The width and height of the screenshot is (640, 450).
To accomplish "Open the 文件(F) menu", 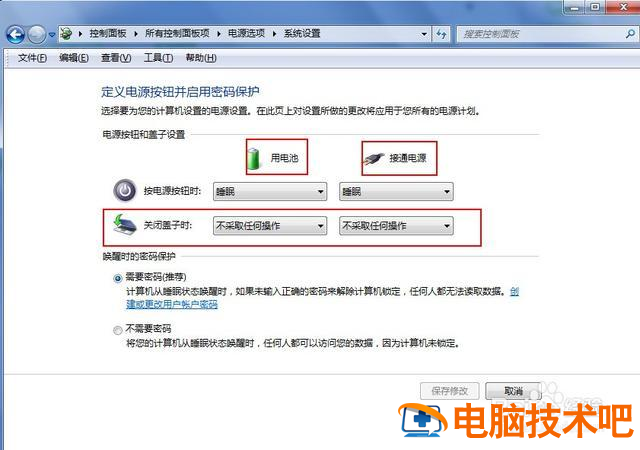I will pyautogui.click(x=32, y=58).
